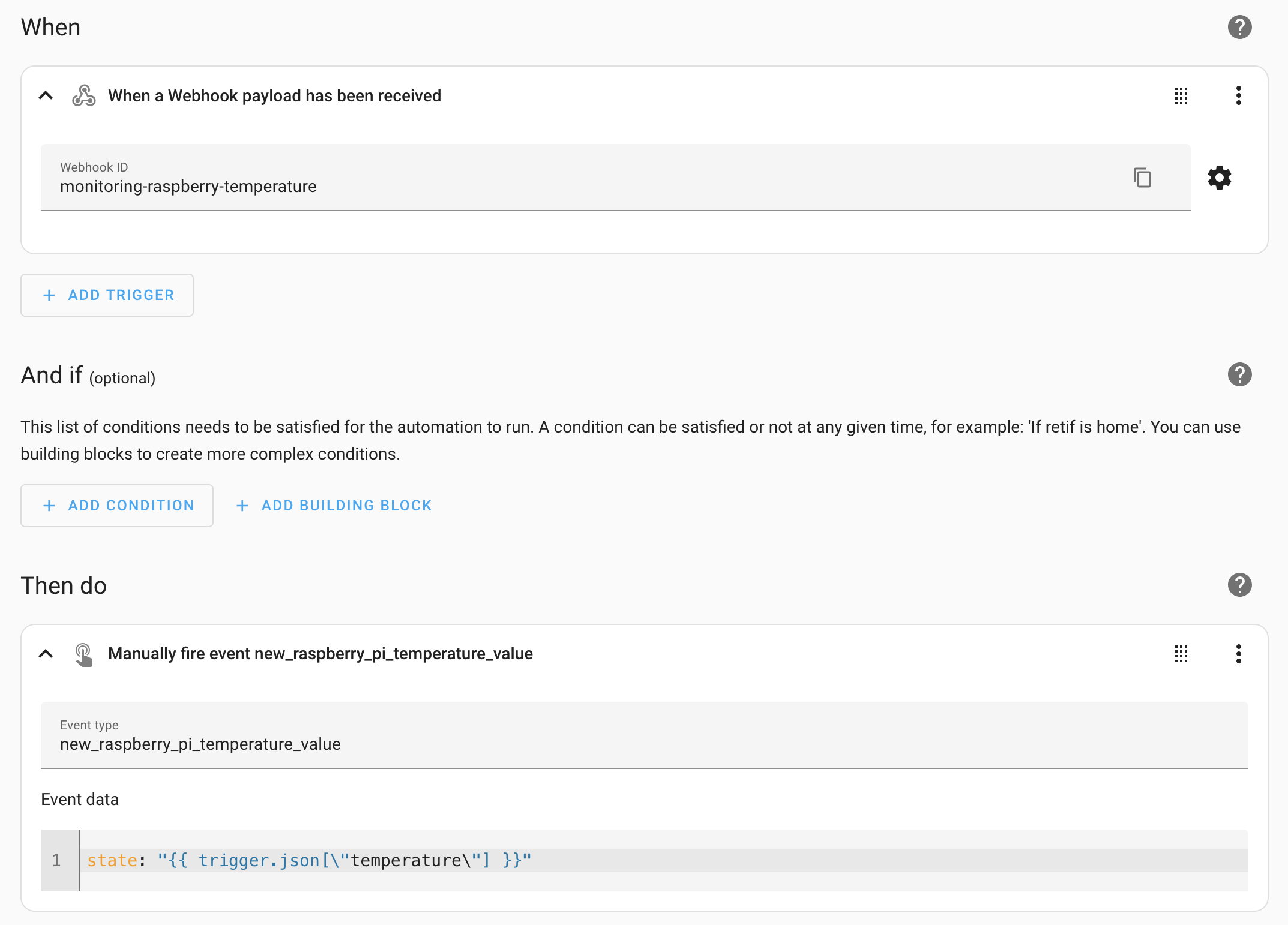1288x925 pixels.
Task: Open the fire event action three-dot menu
Action: [x=1239, y=654]
